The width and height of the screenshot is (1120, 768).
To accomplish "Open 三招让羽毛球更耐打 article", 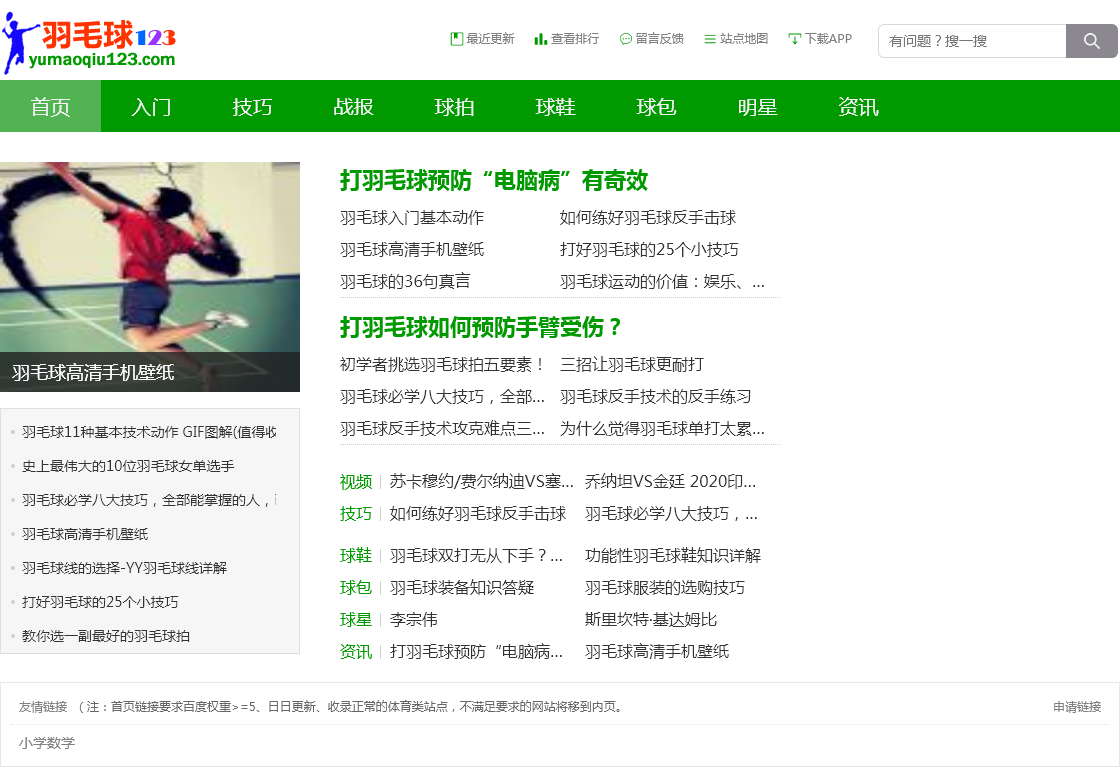I will [x=632, y=365].
